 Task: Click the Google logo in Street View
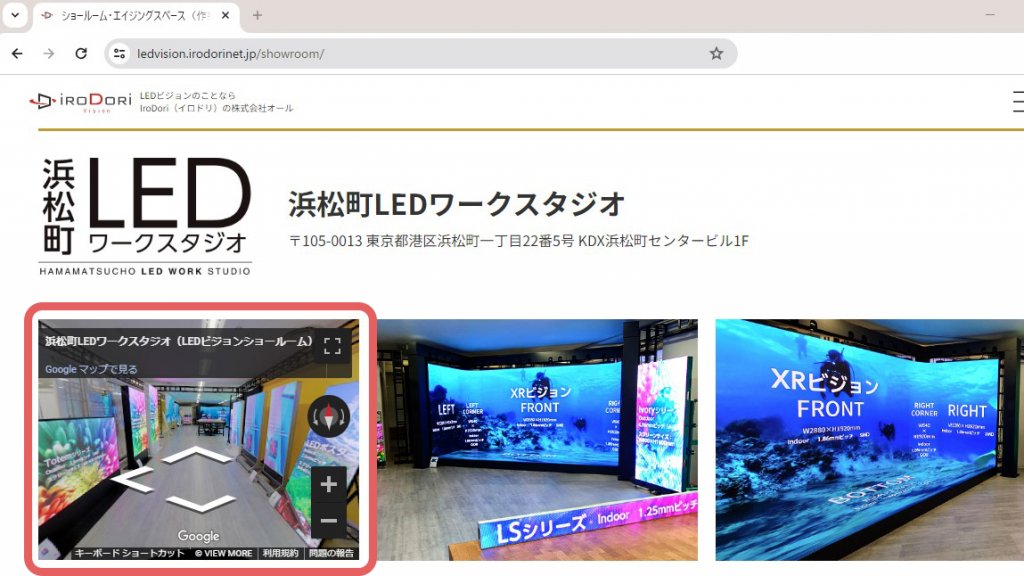pyautogui.click(x=199, y=536)
